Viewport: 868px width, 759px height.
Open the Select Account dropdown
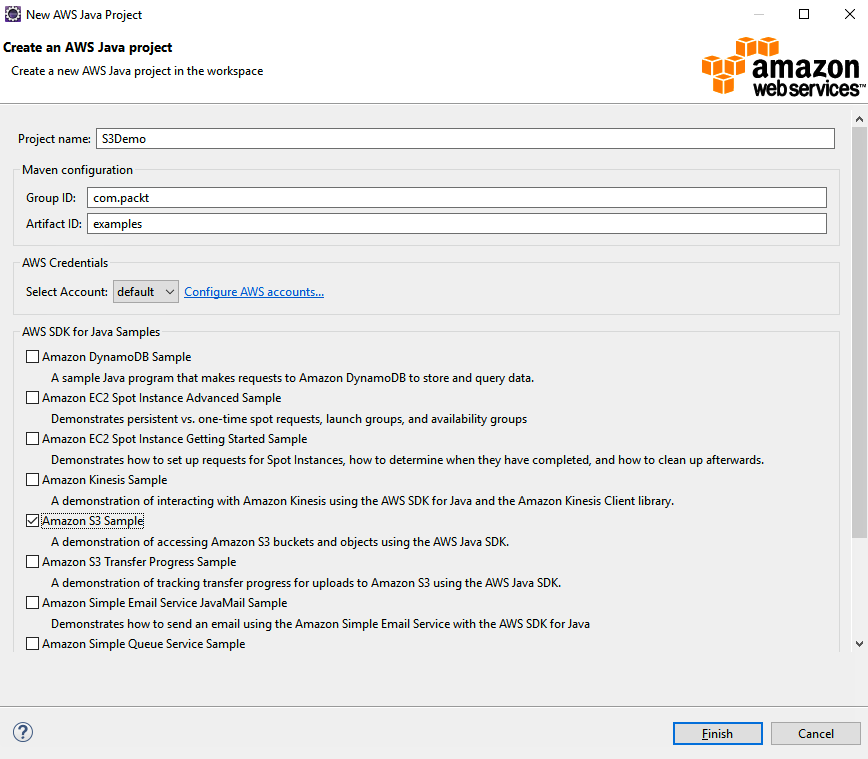(x=146, y=291)
